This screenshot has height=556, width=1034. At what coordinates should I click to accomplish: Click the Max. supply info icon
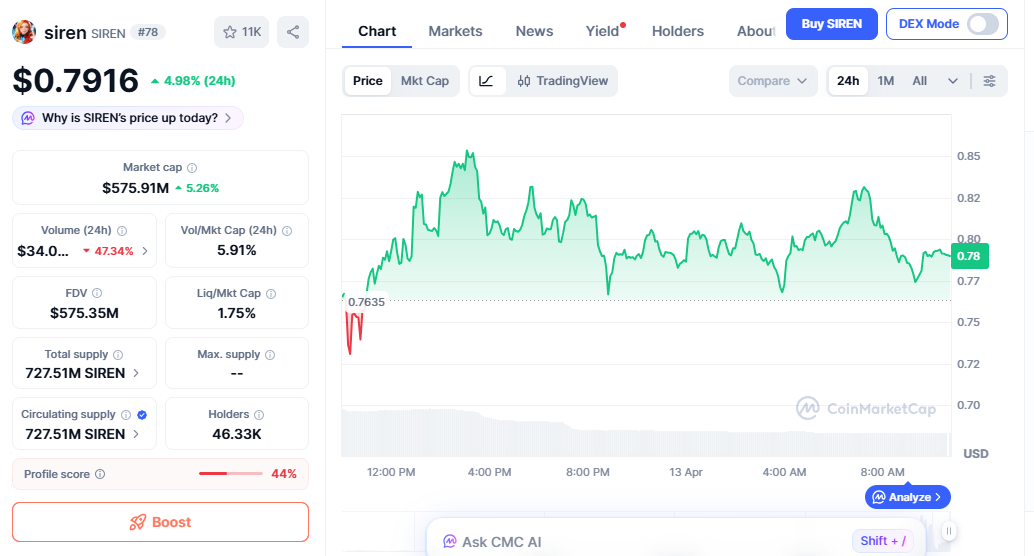(x=270, y=355)
